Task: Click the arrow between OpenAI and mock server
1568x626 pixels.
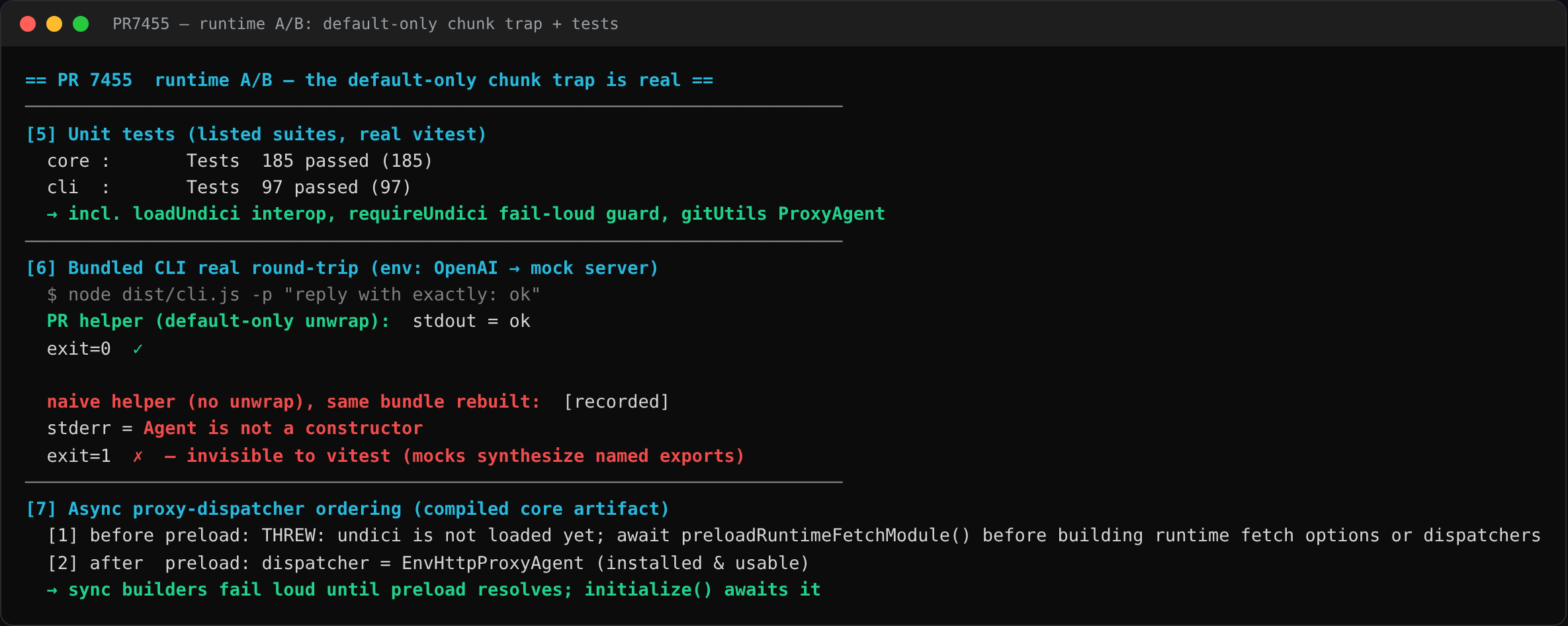Action: pos(514,268)
